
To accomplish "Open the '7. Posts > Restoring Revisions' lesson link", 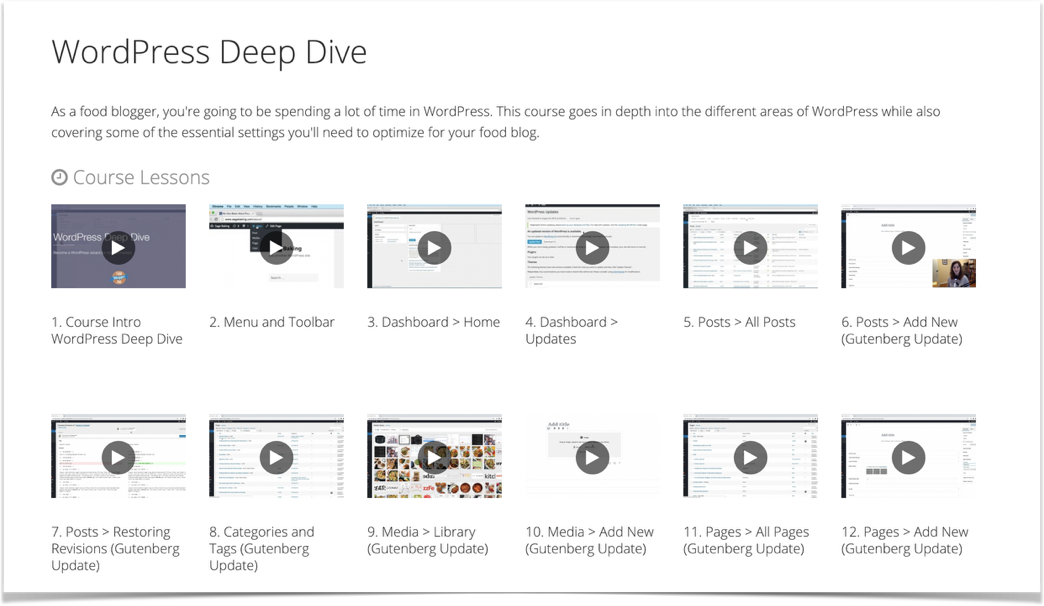I will pyautogui.click(x=115, y=549).
